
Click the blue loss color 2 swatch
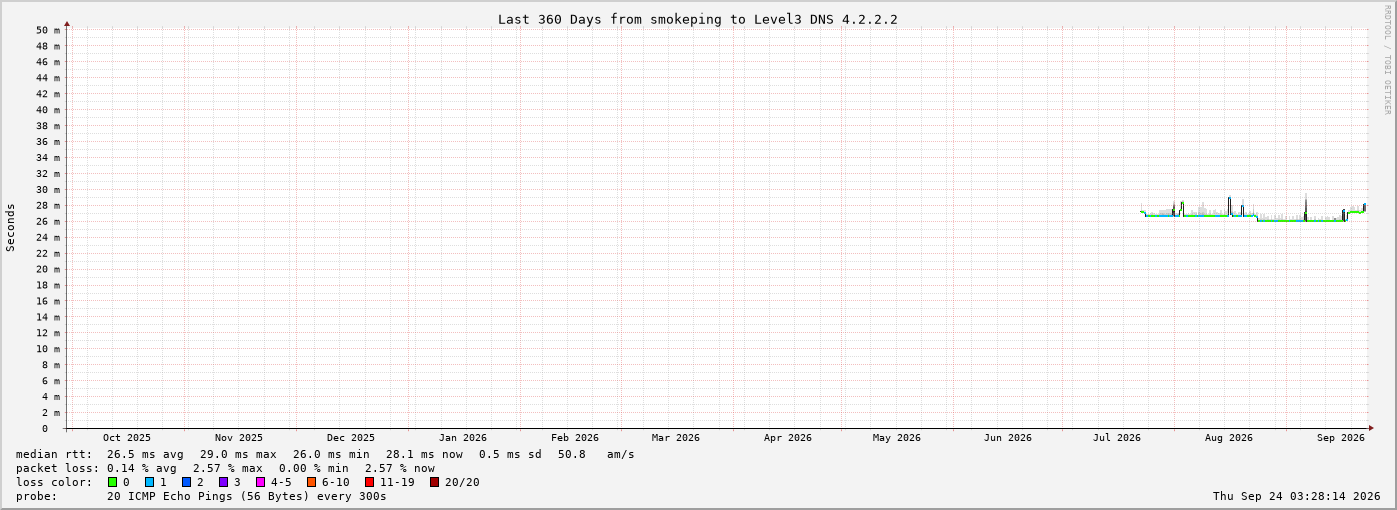click(186, 482)
